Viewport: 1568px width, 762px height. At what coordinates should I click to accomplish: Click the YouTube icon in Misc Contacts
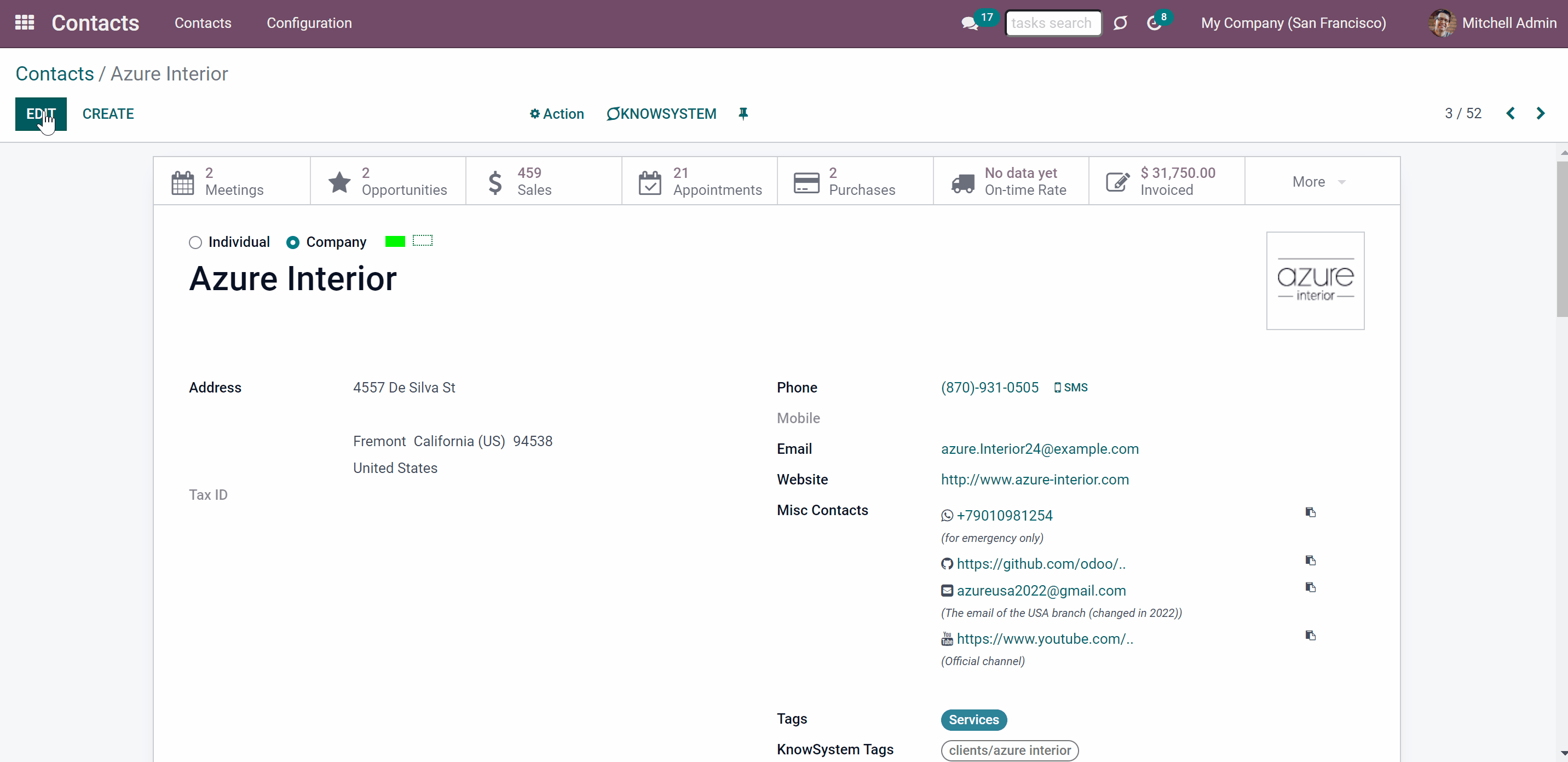coord(947,639)
